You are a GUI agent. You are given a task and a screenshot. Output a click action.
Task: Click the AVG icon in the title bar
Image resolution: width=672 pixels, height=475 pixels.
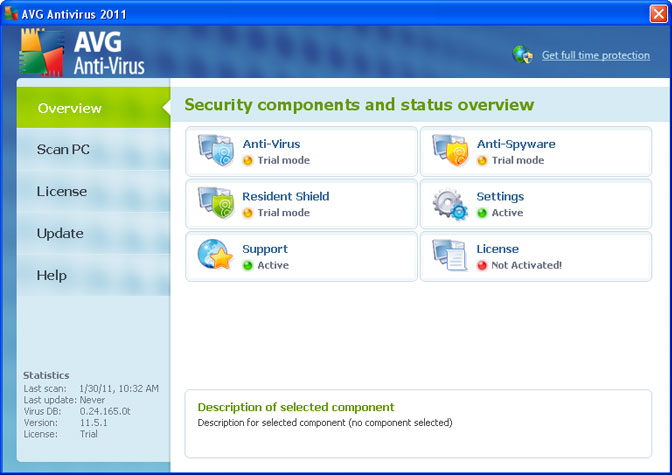tap(11, 14)
